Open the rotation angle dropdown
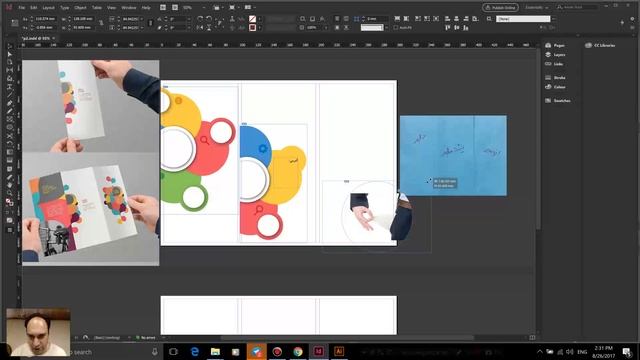Screen dimensions: 640x360 click(189, 19)
